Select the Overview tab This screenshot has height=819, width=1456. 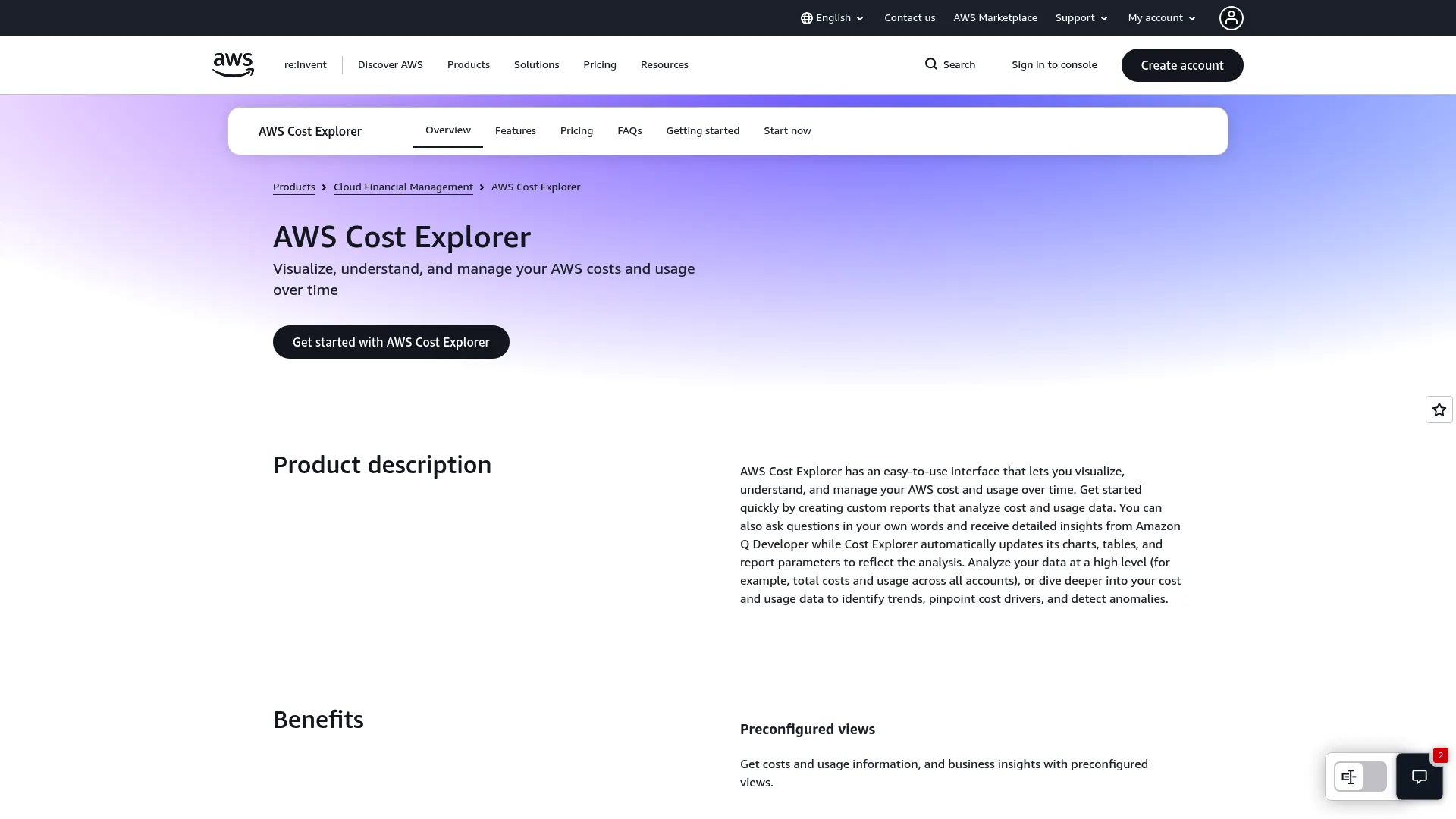point(448,130)
